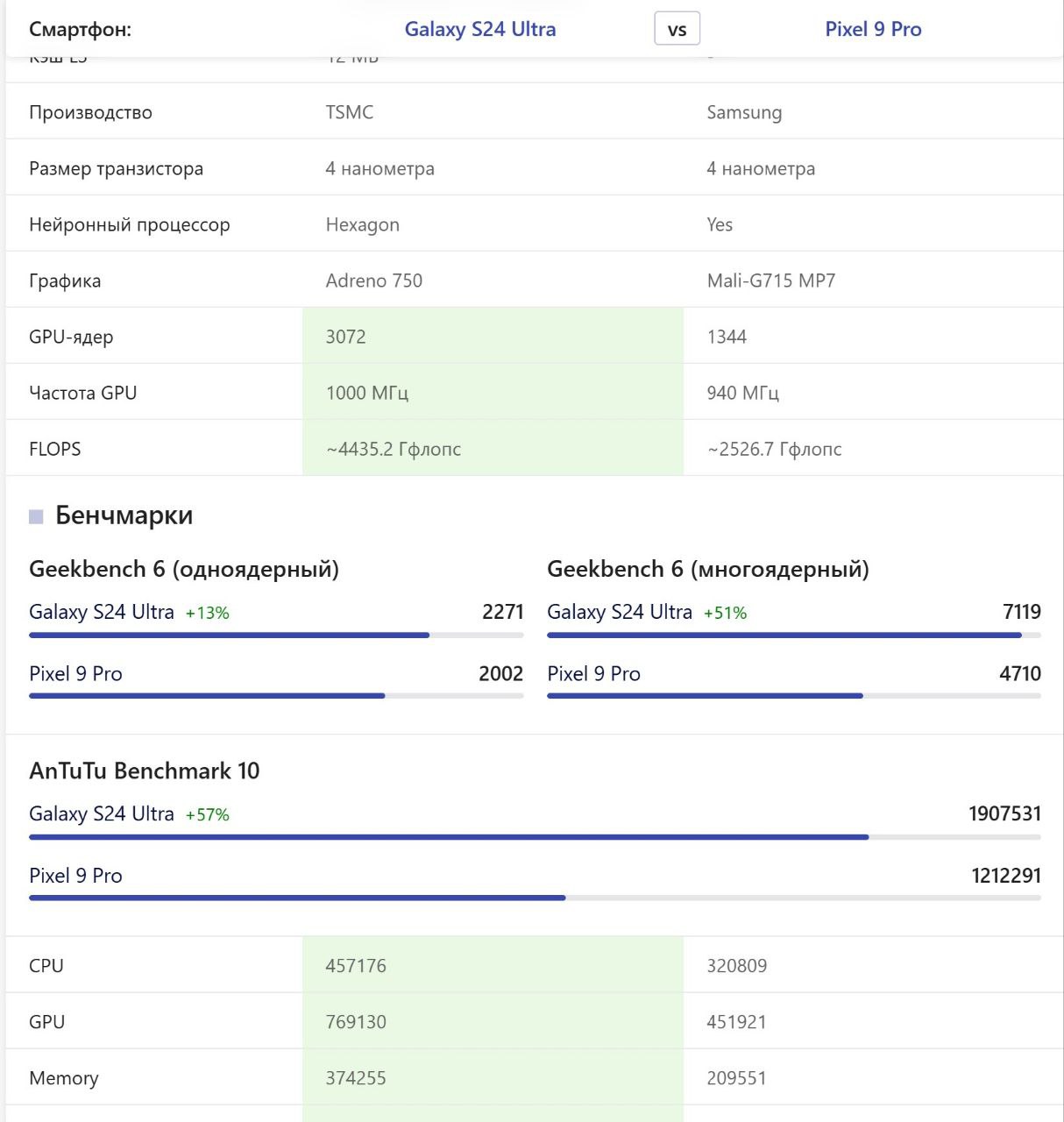This screenshot has width=1064, height=1122.
Task: Select the Бенчмарки section heading
Action: point(124,515)
